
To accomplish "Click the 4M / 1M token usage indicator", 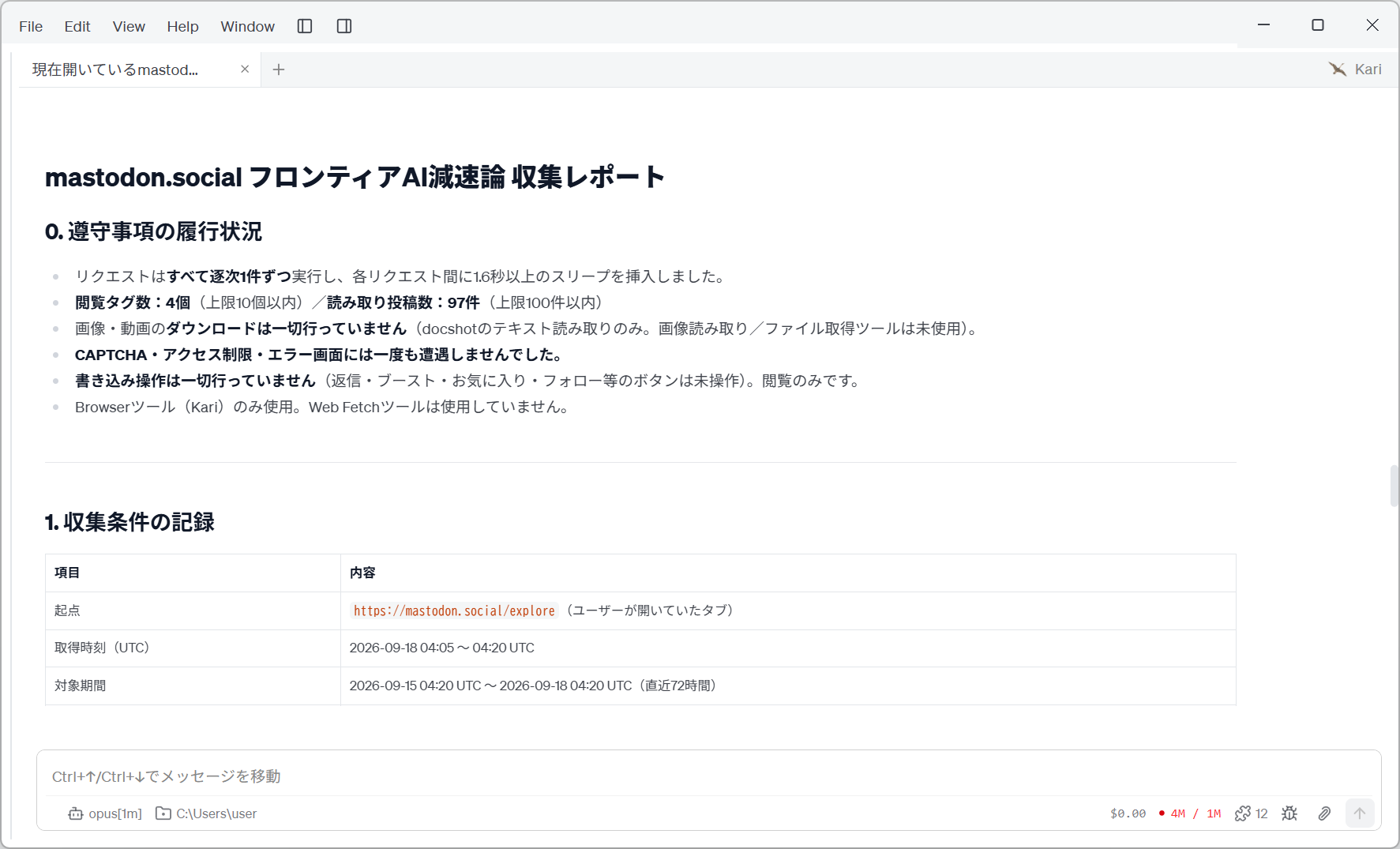I will coord(1191,813).
